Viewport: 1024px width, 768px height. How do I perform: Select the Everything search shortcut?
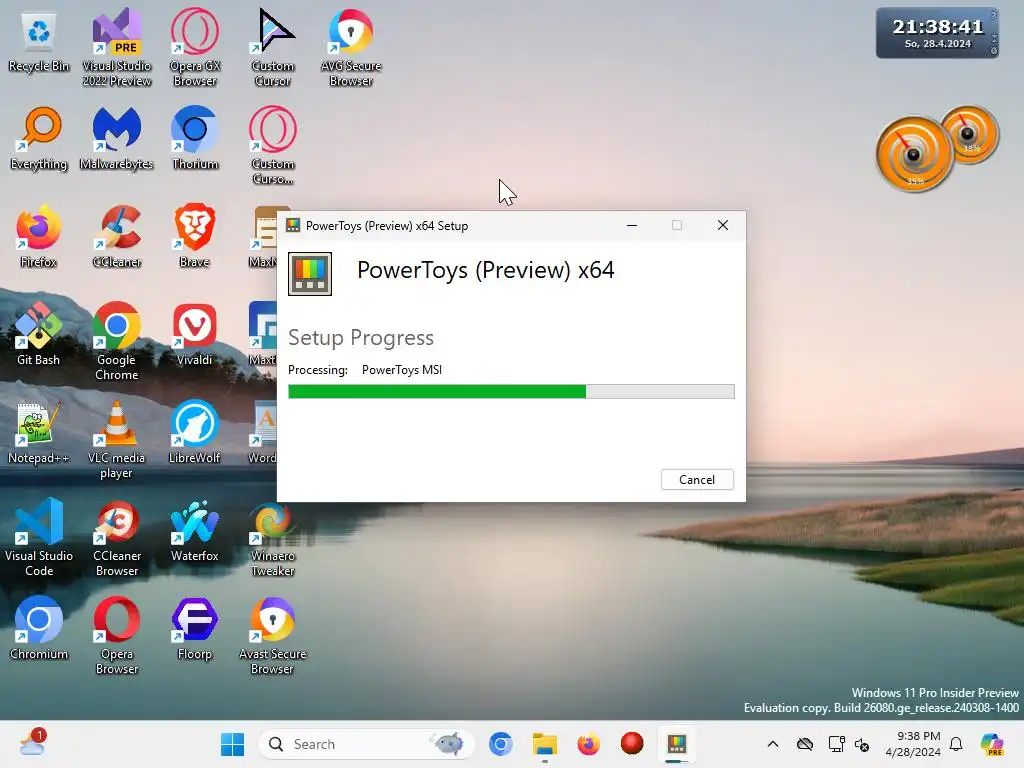coord(39,139)
